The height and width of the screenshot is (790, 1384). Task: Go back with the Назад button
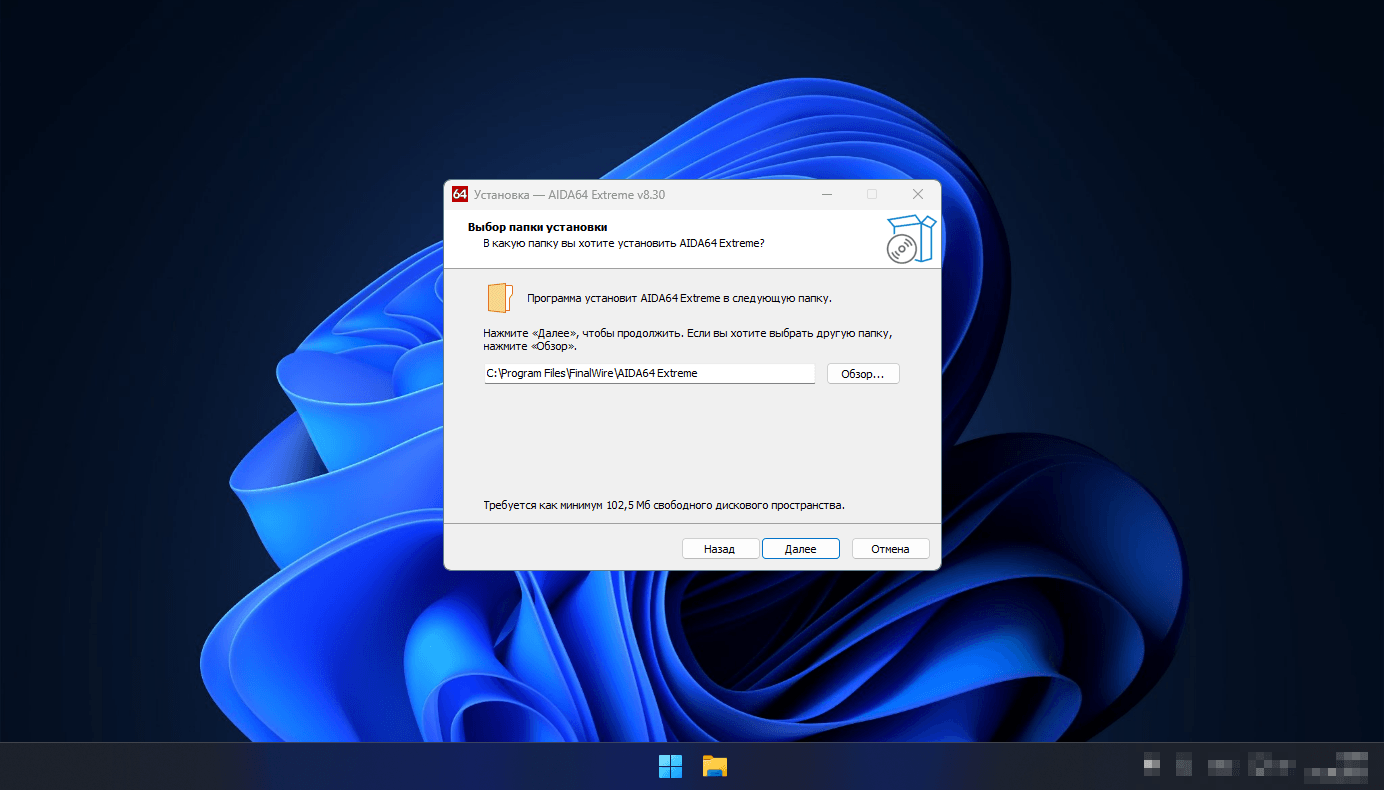point(719,549)
